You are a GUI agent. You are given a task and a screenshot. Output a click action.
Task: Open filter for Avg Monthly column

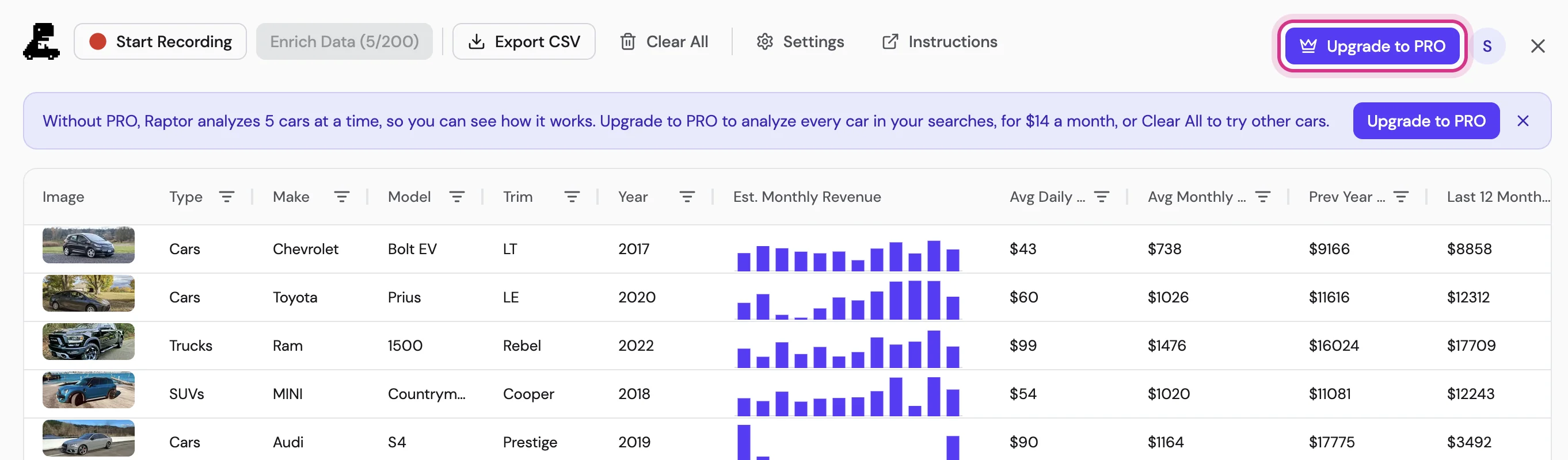pos(1262,197)
